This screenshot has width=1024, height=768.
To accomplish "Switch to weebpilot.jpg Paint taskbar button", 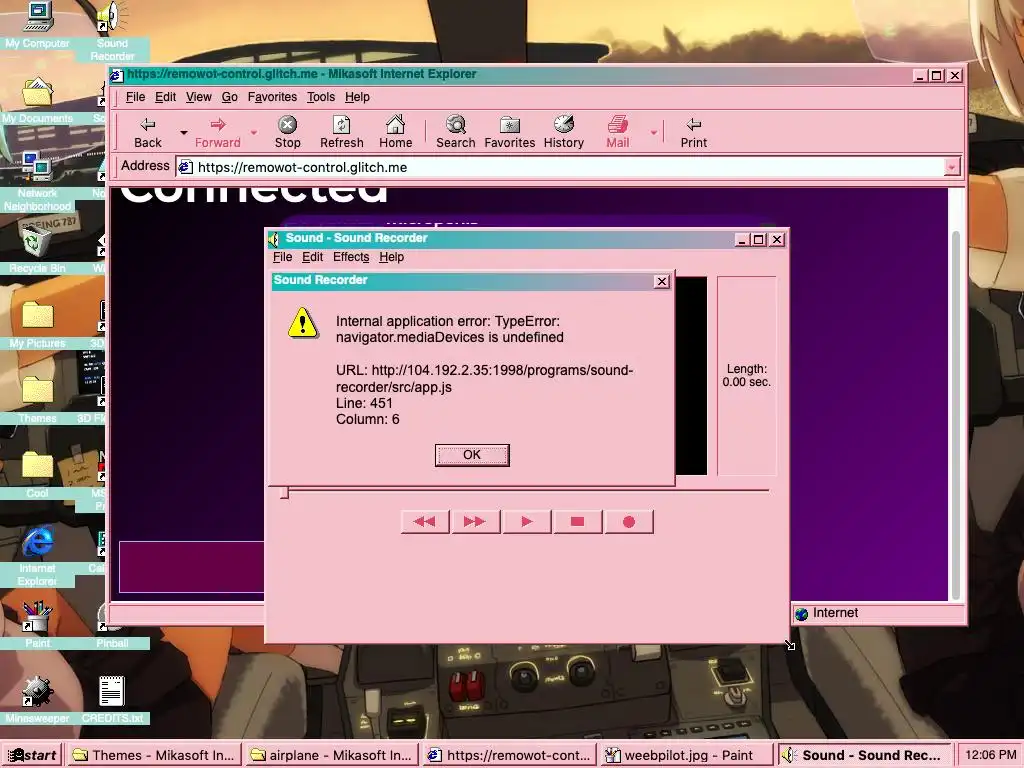I will (x=687, y=755).
